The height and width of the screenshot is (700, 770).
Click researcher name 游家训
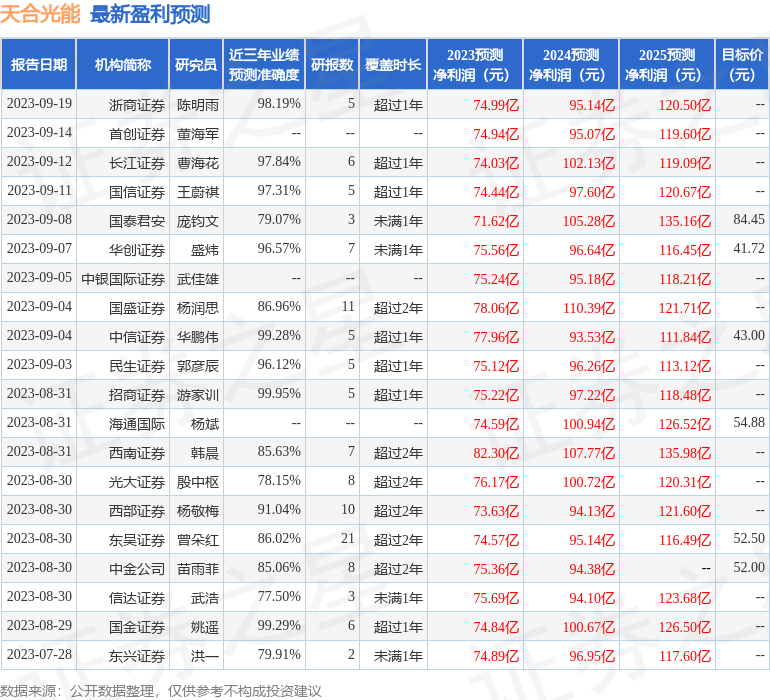[198, 394]
